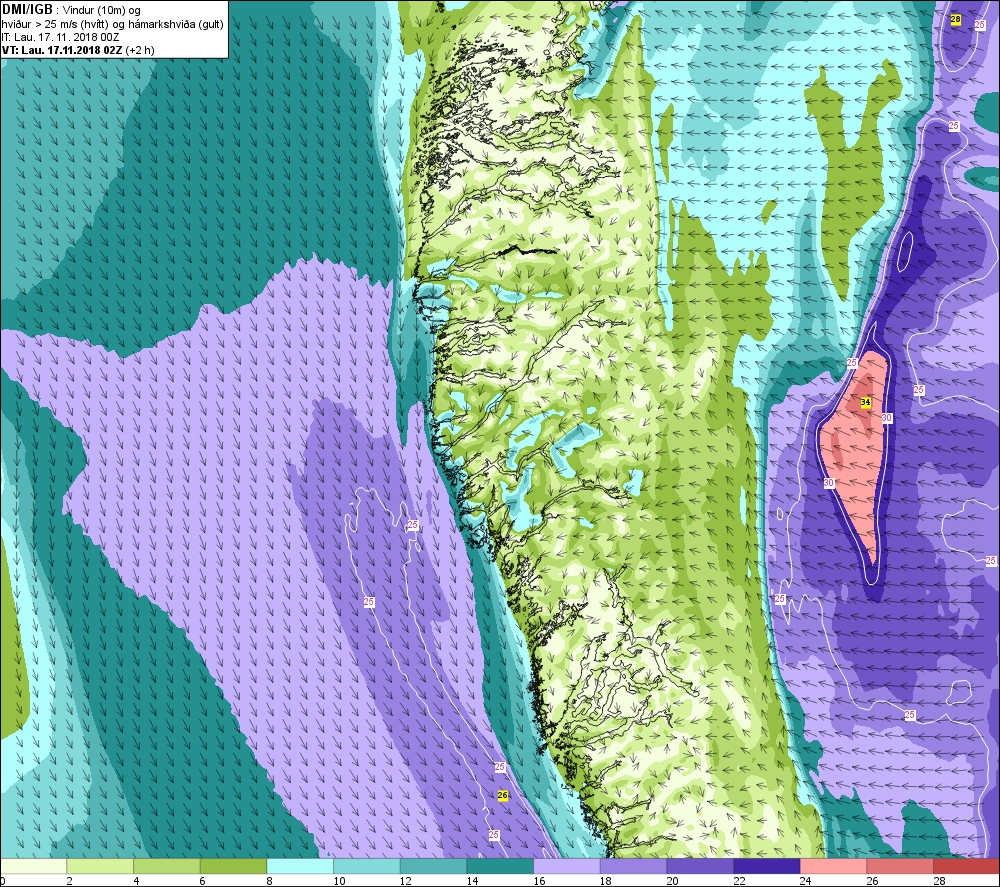Select the 24–26 m/s pink legend swatch
Image resolution: width=1000 pixels, height=887 pixels.
click(x=833, y=866)
